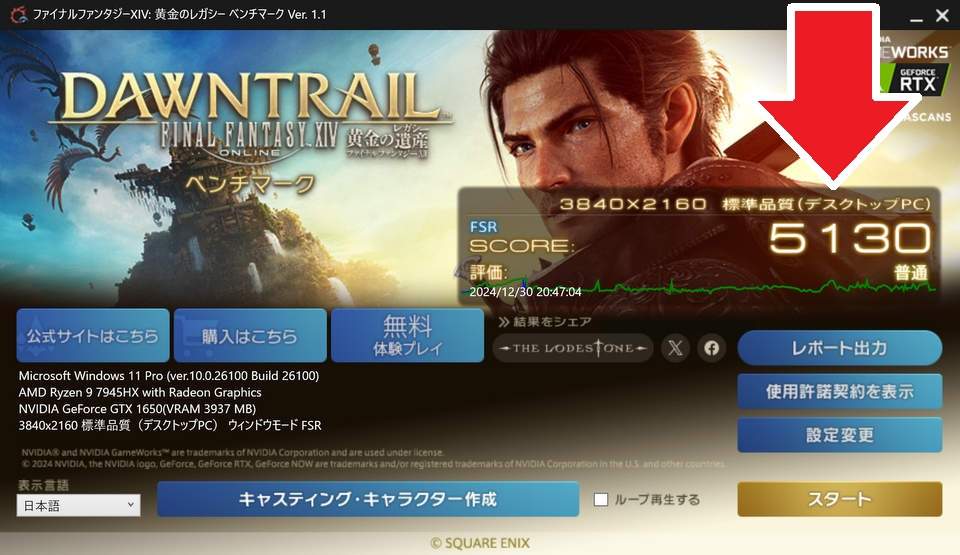Expand the 日本語 dropdown arrow
This screenshot has width=960, height=555.
130,505
